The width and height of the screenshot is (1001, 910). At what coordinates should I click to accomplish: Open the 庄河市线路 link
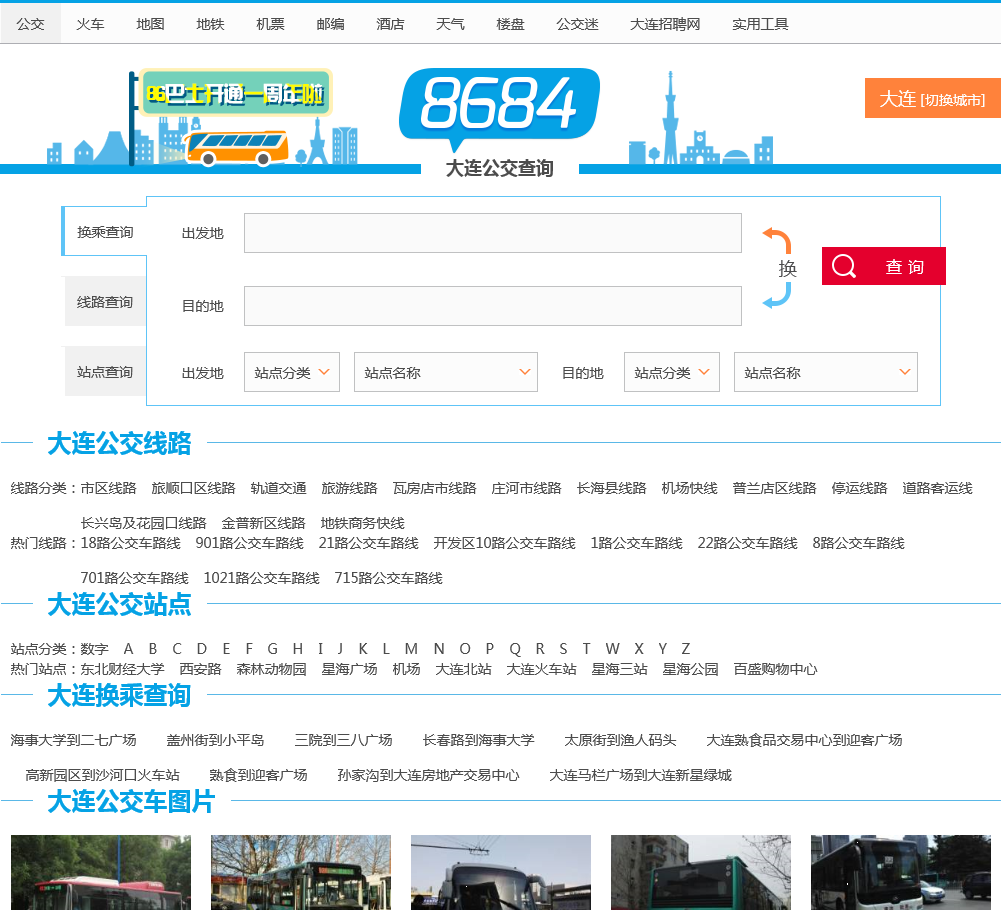(x=526, y=488)
